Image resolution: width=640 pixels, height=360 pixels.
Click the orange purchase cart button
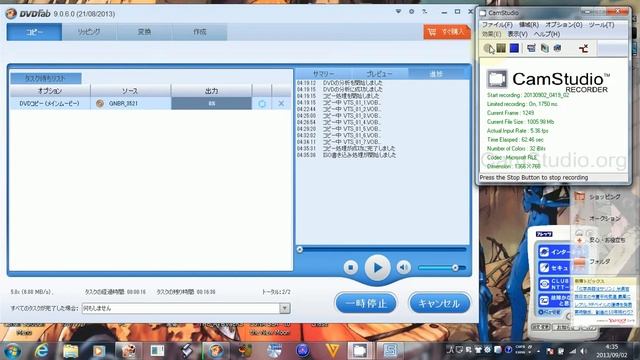(x=447, y=32)
